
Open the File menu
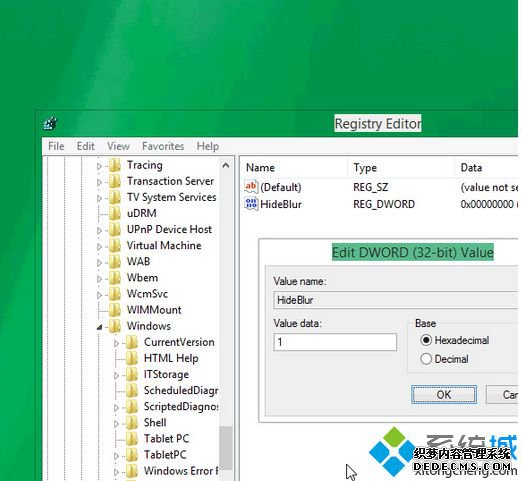[x=56, y=146]
